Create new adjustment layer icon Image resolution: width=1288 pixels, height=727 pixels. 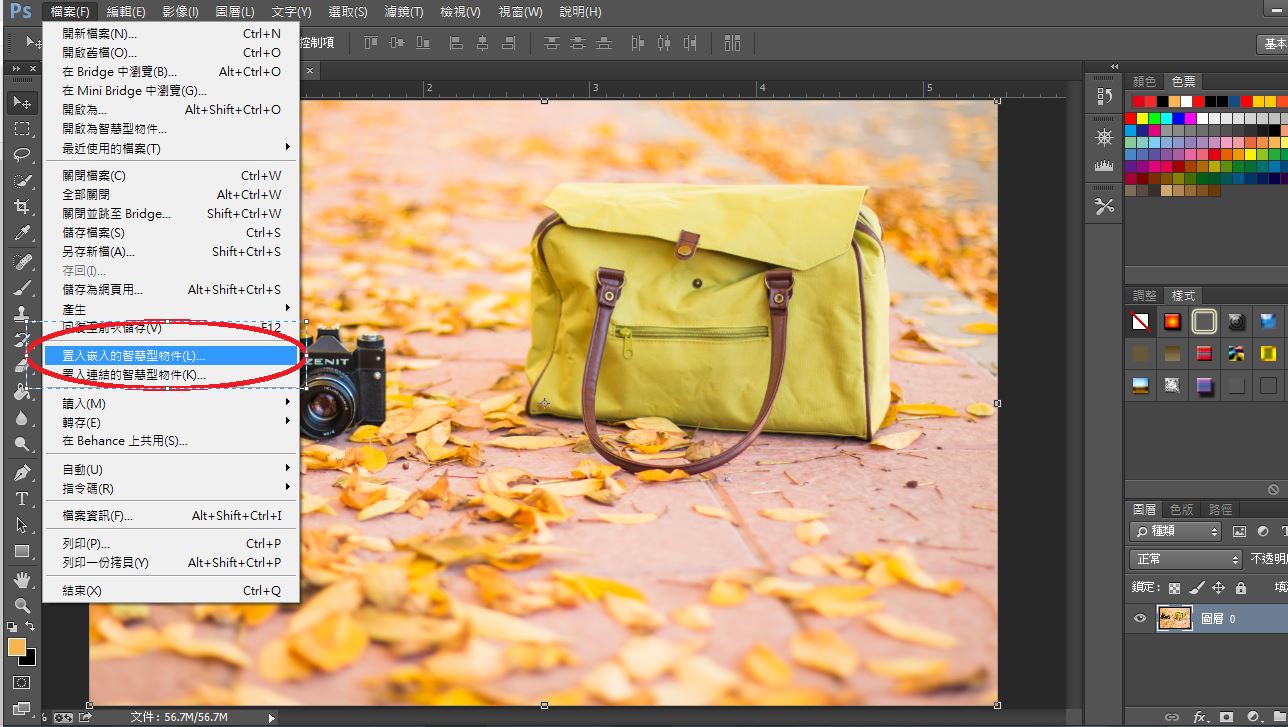[x=1253, y=717]
